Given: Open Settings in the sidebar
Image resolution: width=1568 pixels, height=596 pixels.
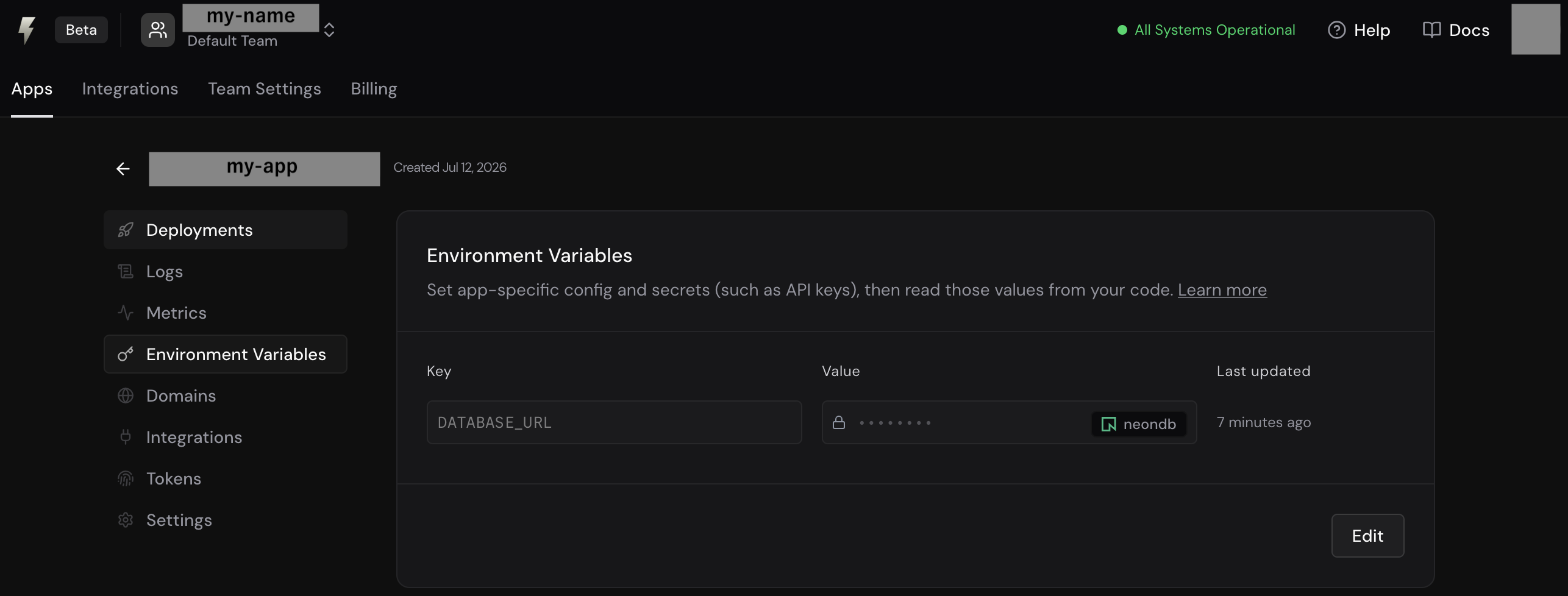Looking at the screenshot, I should pyautogui.click(x=226, y=520).
